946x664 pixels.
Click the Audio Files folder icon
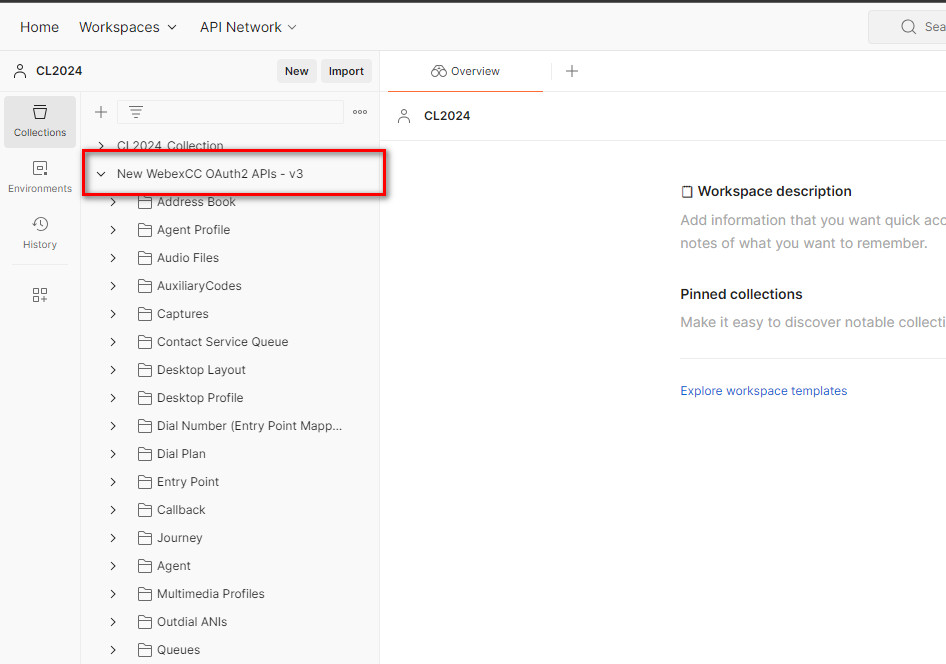coord(145,258)
